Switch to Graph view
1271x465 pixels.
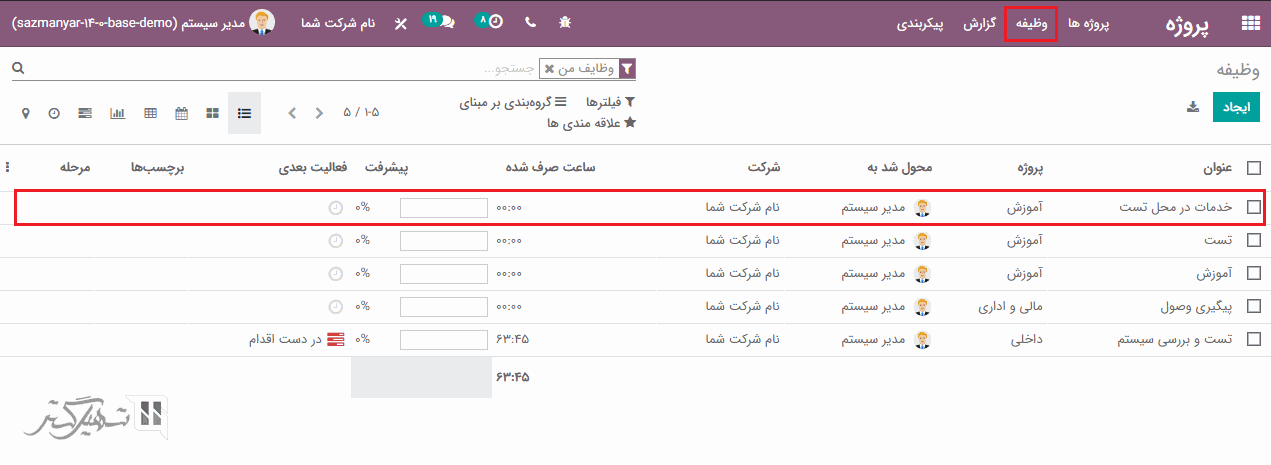[117, 113]
